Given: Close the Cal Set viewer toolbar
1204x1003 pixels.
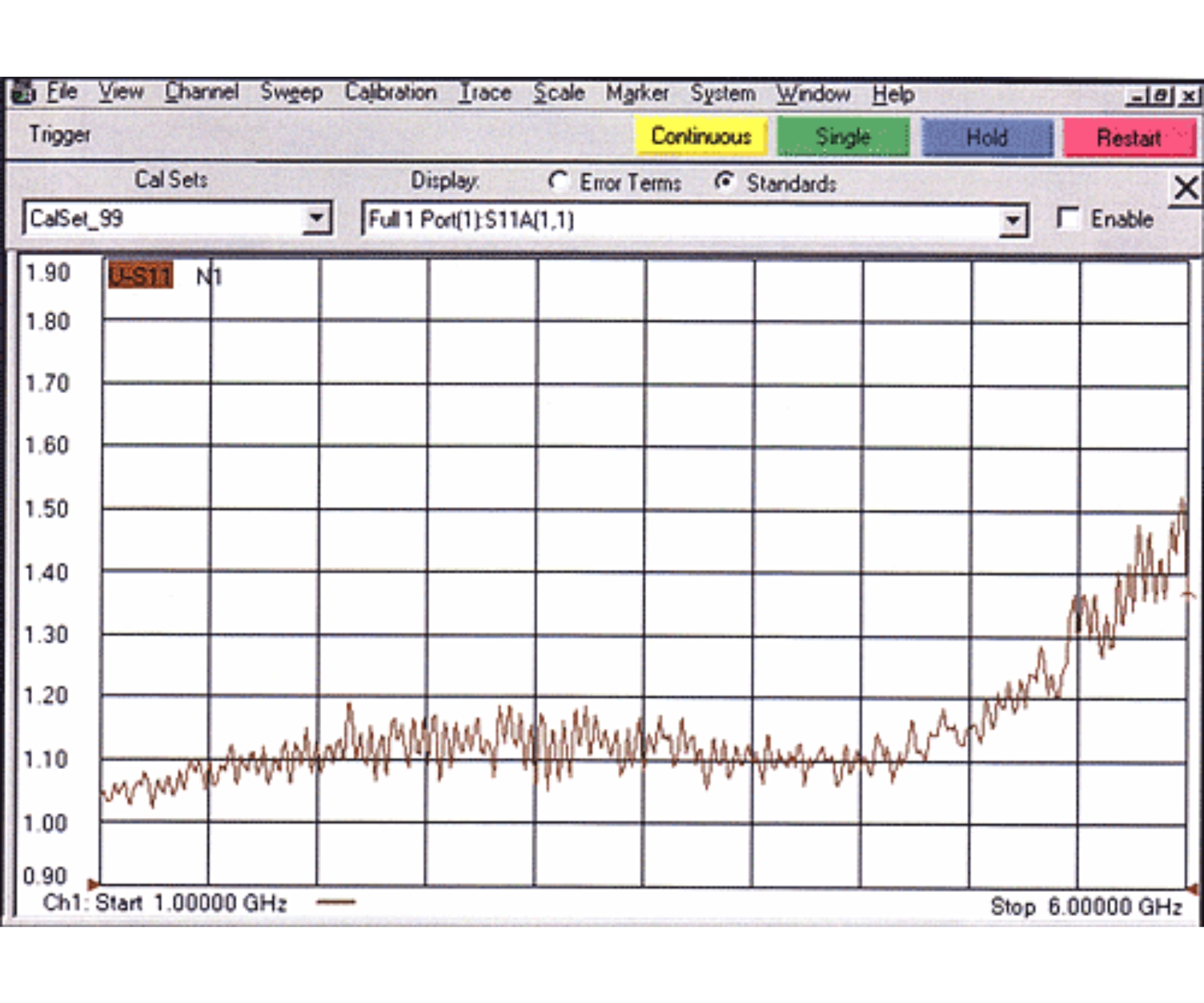Looking at the screenshot, I should click(1186, 188).
